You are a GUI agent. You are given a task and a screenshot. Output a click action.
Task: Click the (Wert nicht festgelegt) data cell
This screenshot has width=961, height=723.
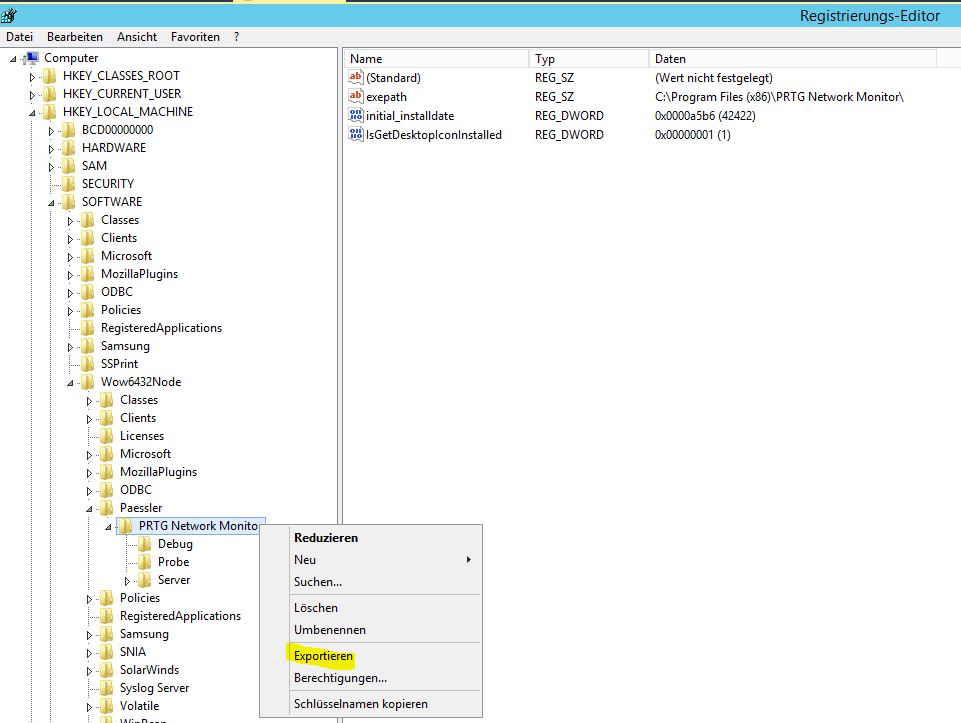tap(713, 78)
